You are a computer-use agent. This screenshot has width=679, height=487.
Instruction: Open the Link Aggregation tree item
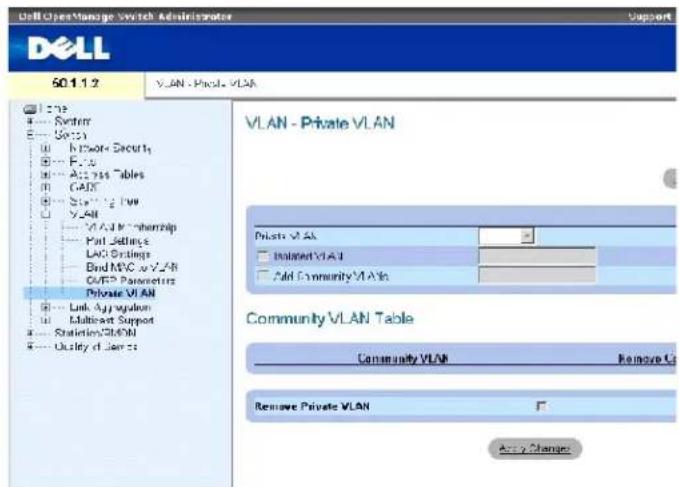pos(110,307)
